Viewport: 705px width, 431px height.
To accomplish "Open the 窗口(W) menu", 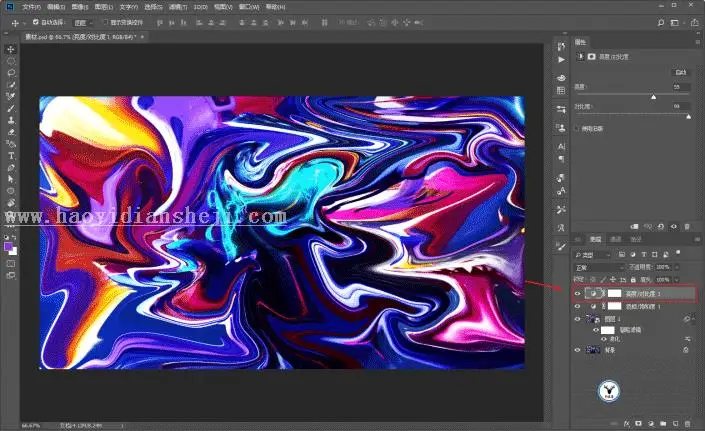I will click(x=249, y=7).
